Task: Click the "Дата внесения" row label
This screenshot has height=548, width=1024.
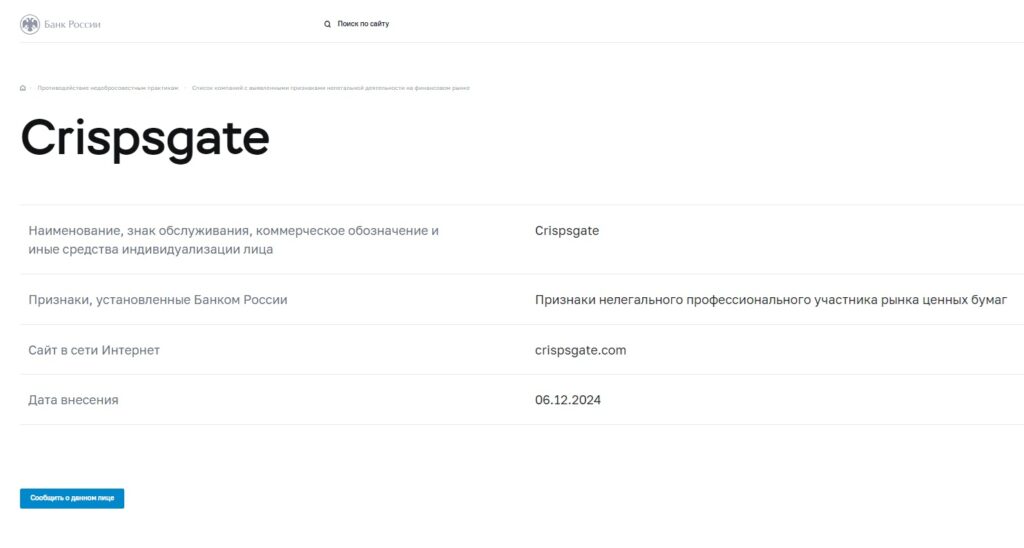Action: point(74,400)
